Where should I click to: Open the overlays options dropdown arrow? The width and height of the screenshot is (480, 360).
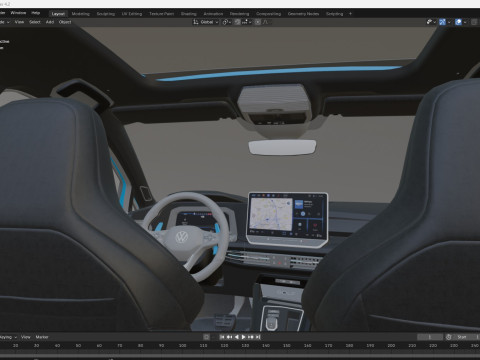465,22
